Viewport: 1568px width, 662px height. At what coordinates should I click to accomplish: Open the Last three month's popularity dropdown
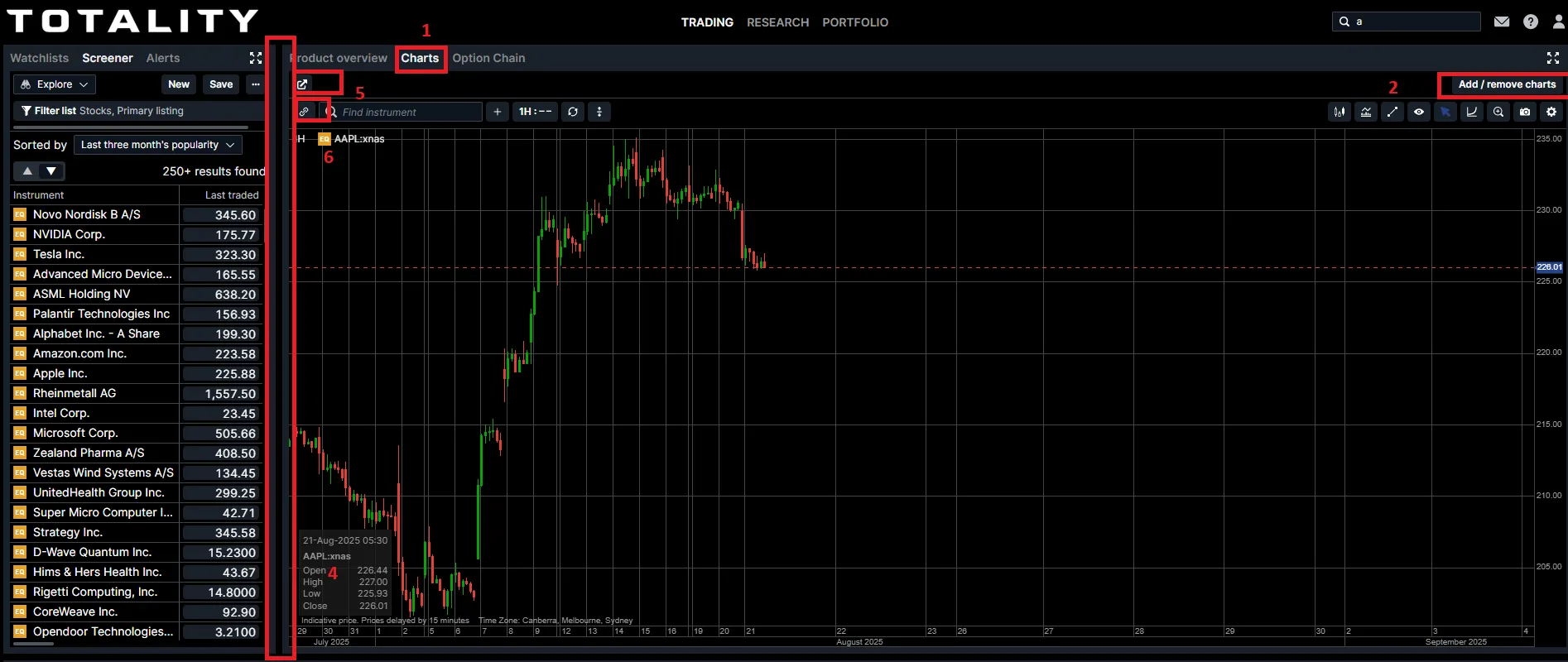pyautogui.click(x=157, y=145)
